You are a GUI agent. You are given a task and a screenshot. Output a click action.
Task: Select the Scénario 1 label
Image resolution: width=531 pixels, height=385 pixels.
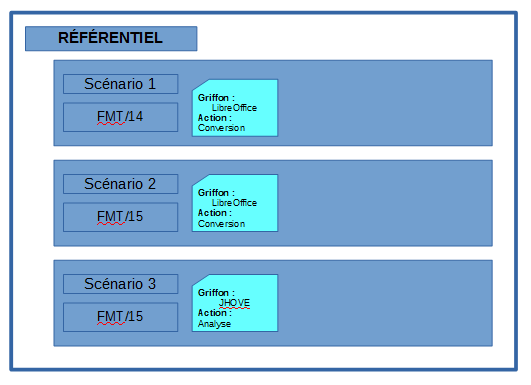[120, 84]
